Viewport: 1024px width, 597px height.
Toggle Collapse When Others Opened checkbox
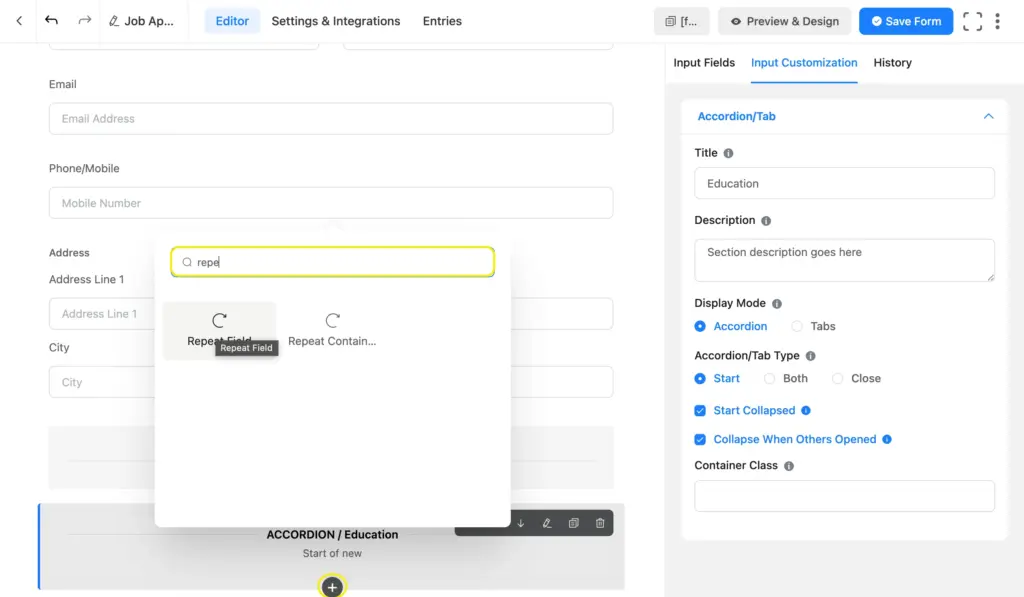[x=700, y=439]
